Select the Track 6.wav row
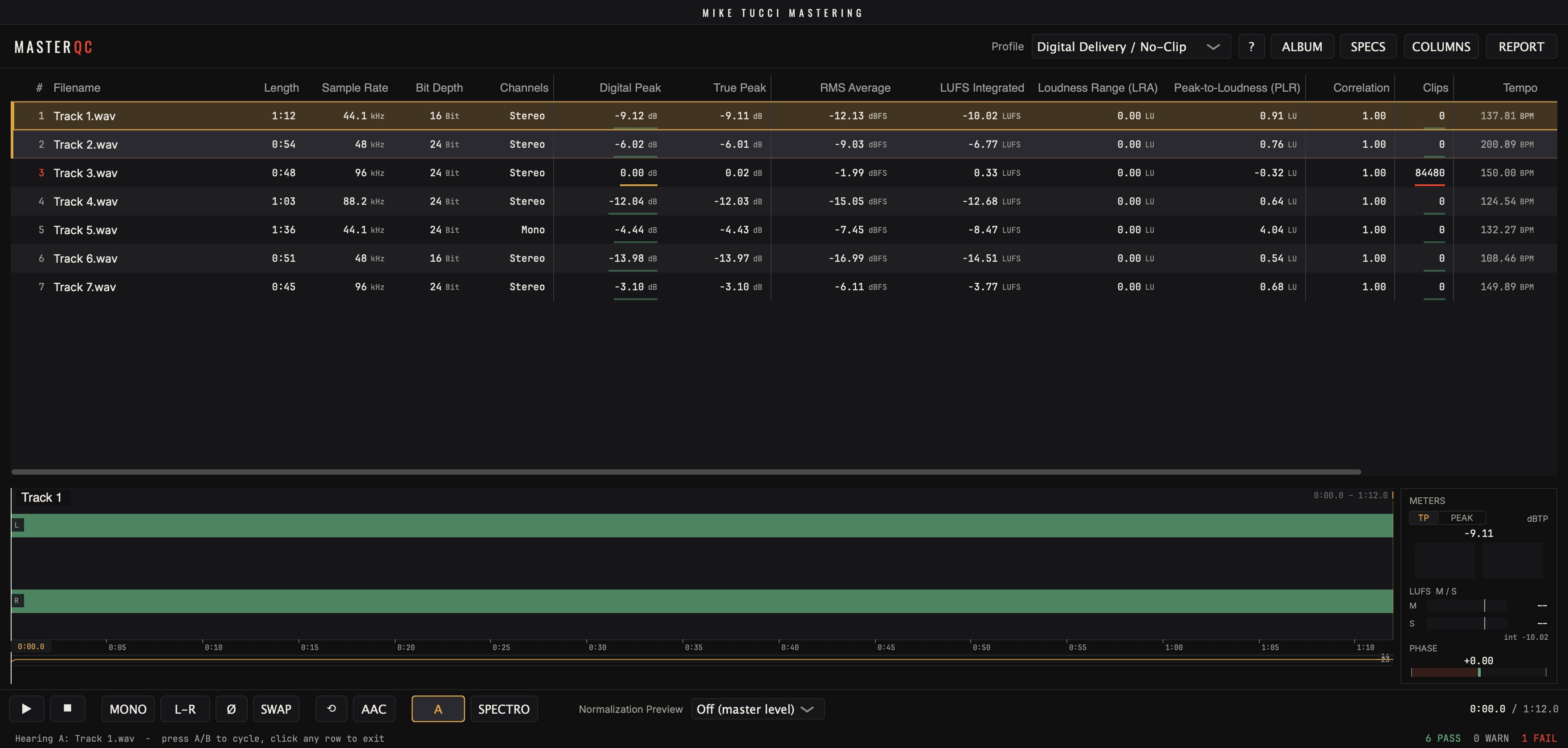The width and height of the screenshot is (1568, 748). [x=784, y=259]
